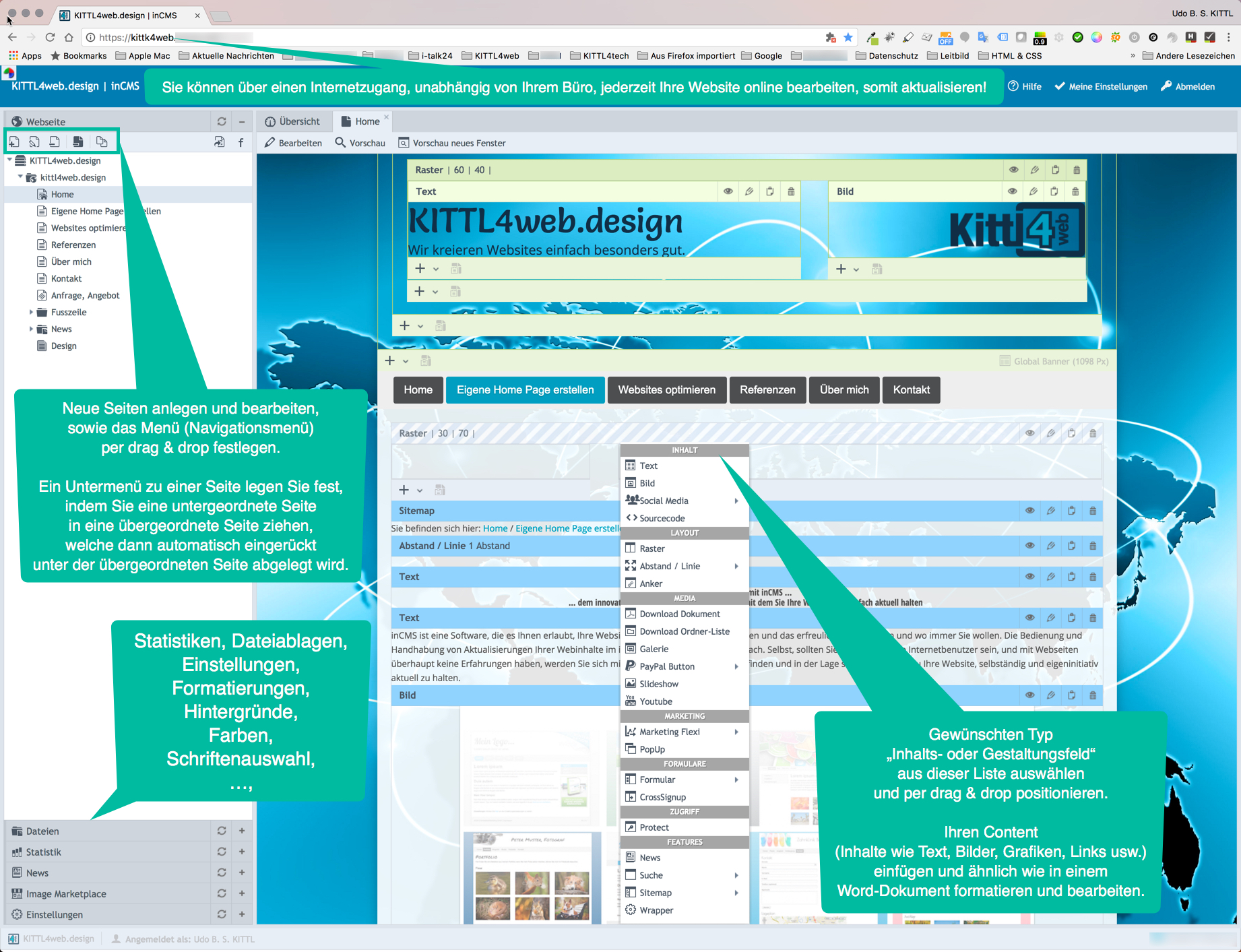Click Abmelden to log out
Screen dimensions: 1241x952
click(x=1188, y=86)
